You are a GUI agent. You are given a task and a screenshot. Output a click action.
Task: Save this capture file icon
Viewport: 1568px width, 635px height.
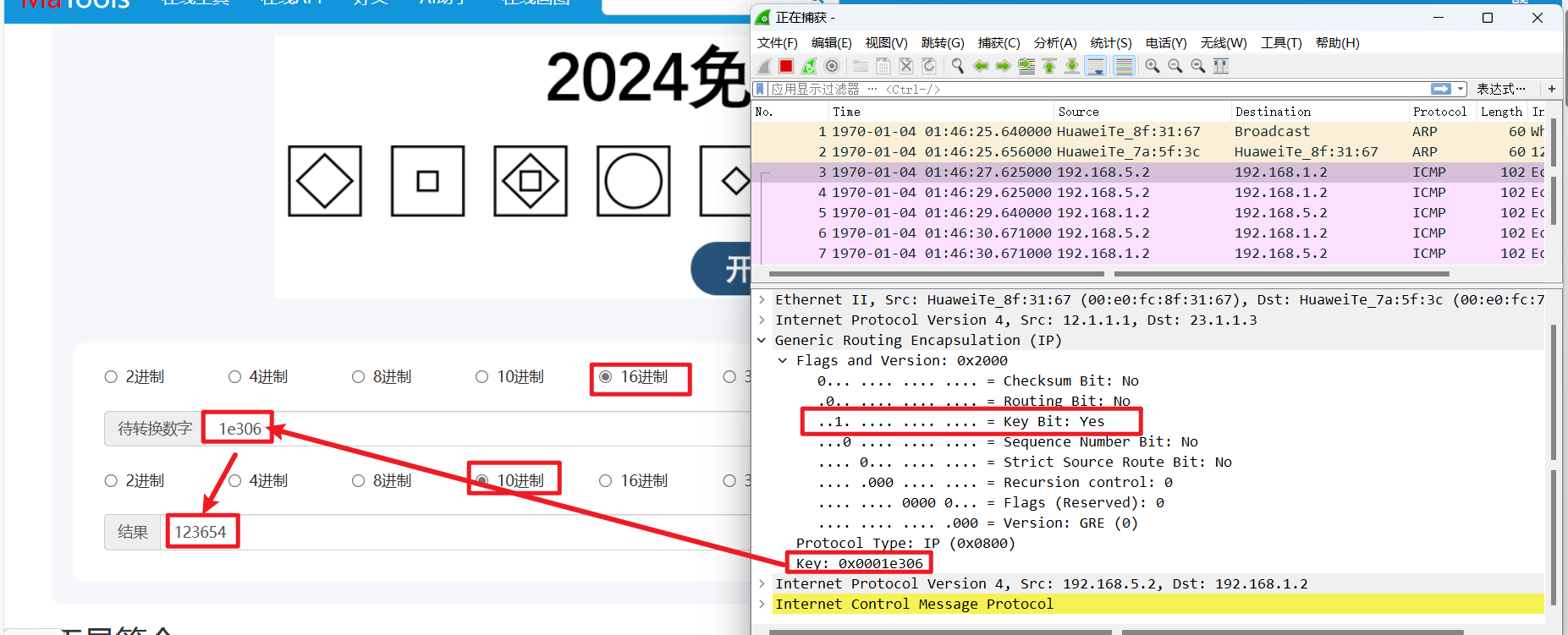pyautogui.click(x=883, y=66)
